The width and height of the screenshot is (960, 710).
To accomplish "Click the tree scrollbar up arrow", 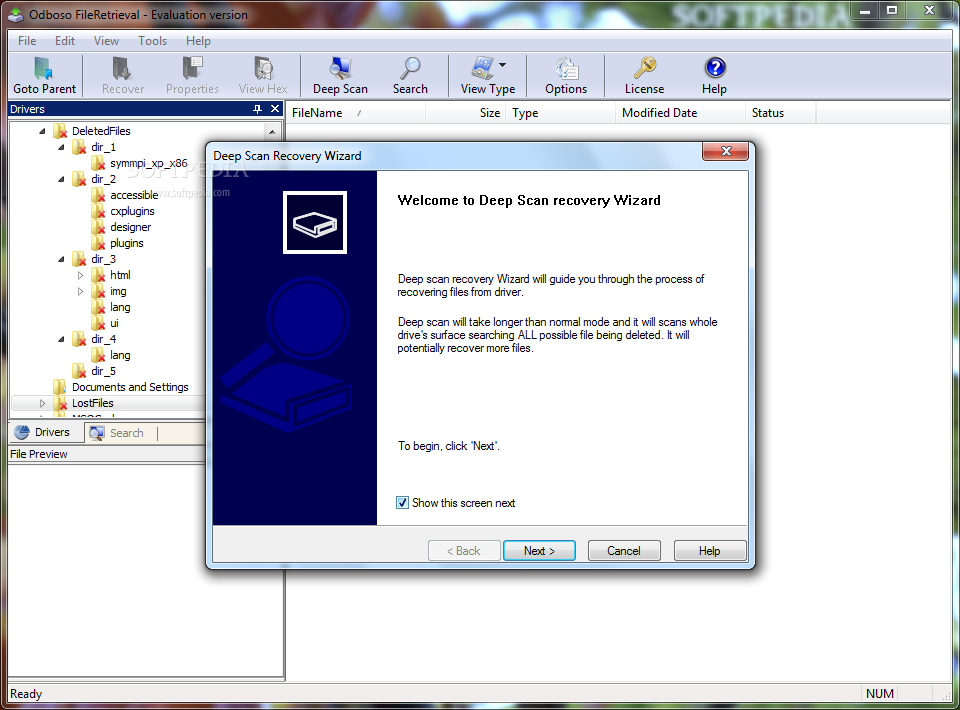I will point(272,132).
